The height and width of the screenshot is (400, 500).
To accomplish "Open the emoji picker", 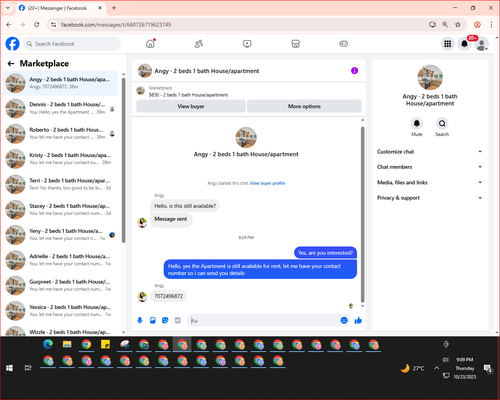I will pyautogui.click(x=344, y=320).
